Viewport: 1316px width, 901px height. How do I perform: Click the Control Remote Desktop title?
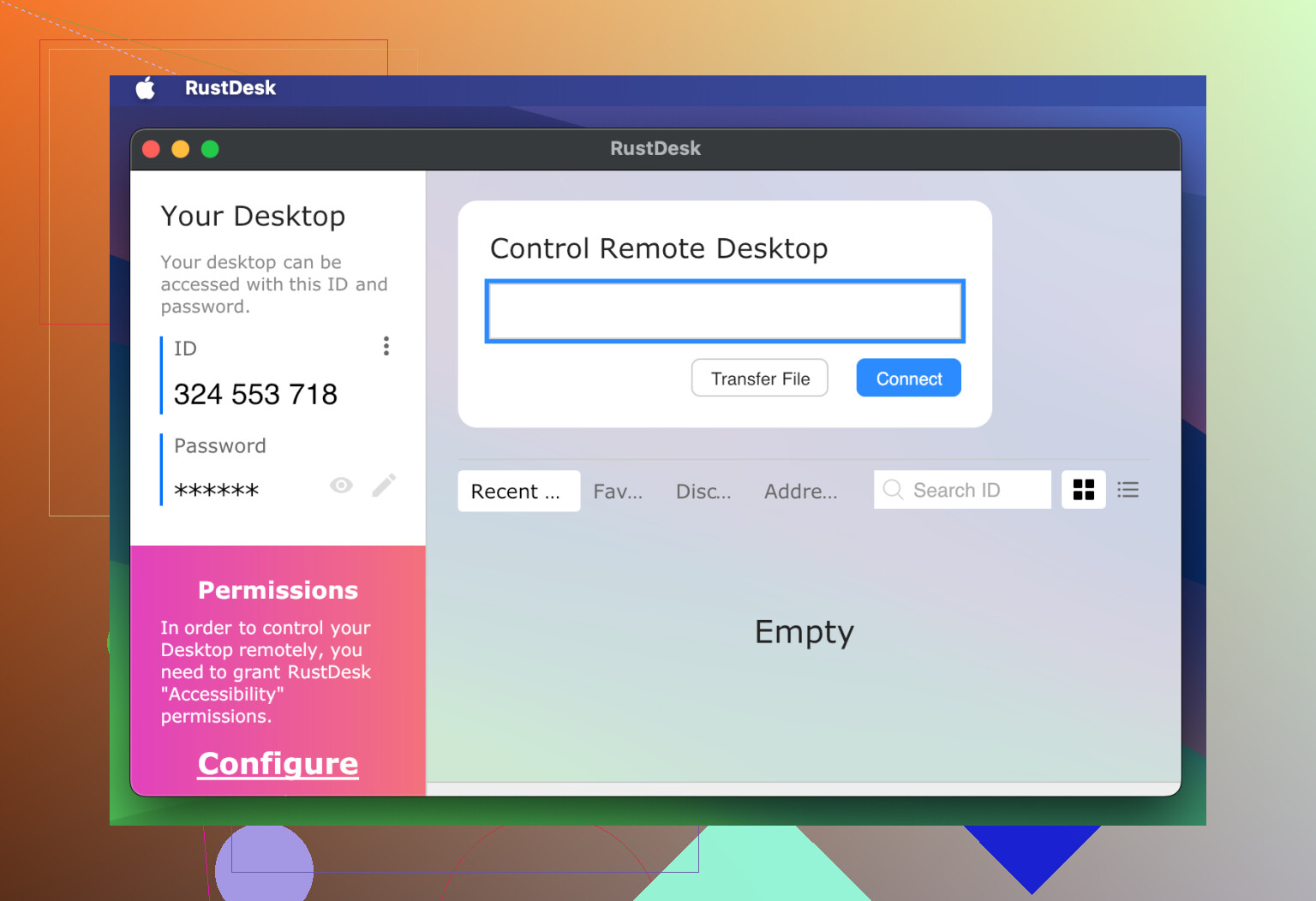[x=659, y=248]
